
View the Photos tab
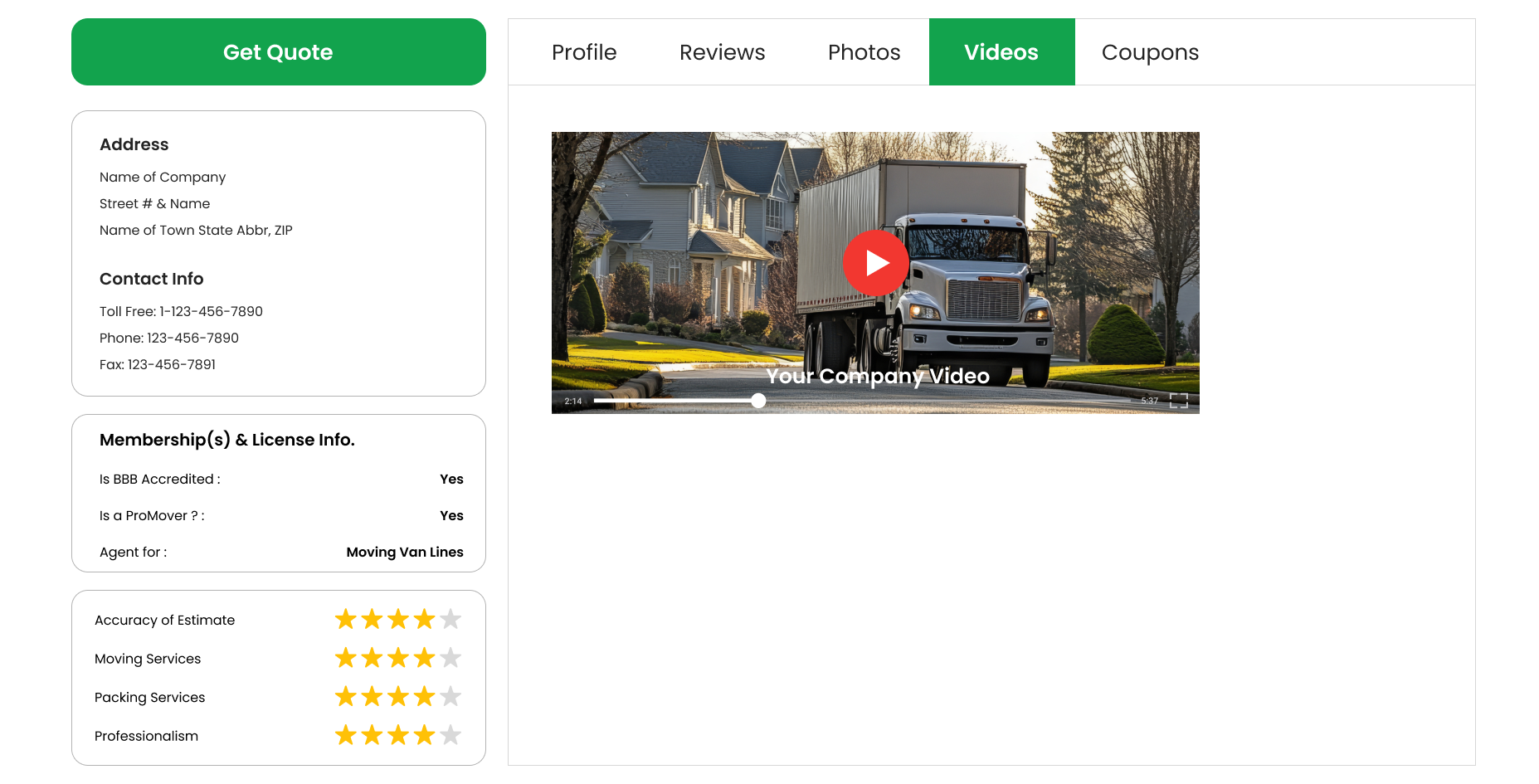click(863, 51)
